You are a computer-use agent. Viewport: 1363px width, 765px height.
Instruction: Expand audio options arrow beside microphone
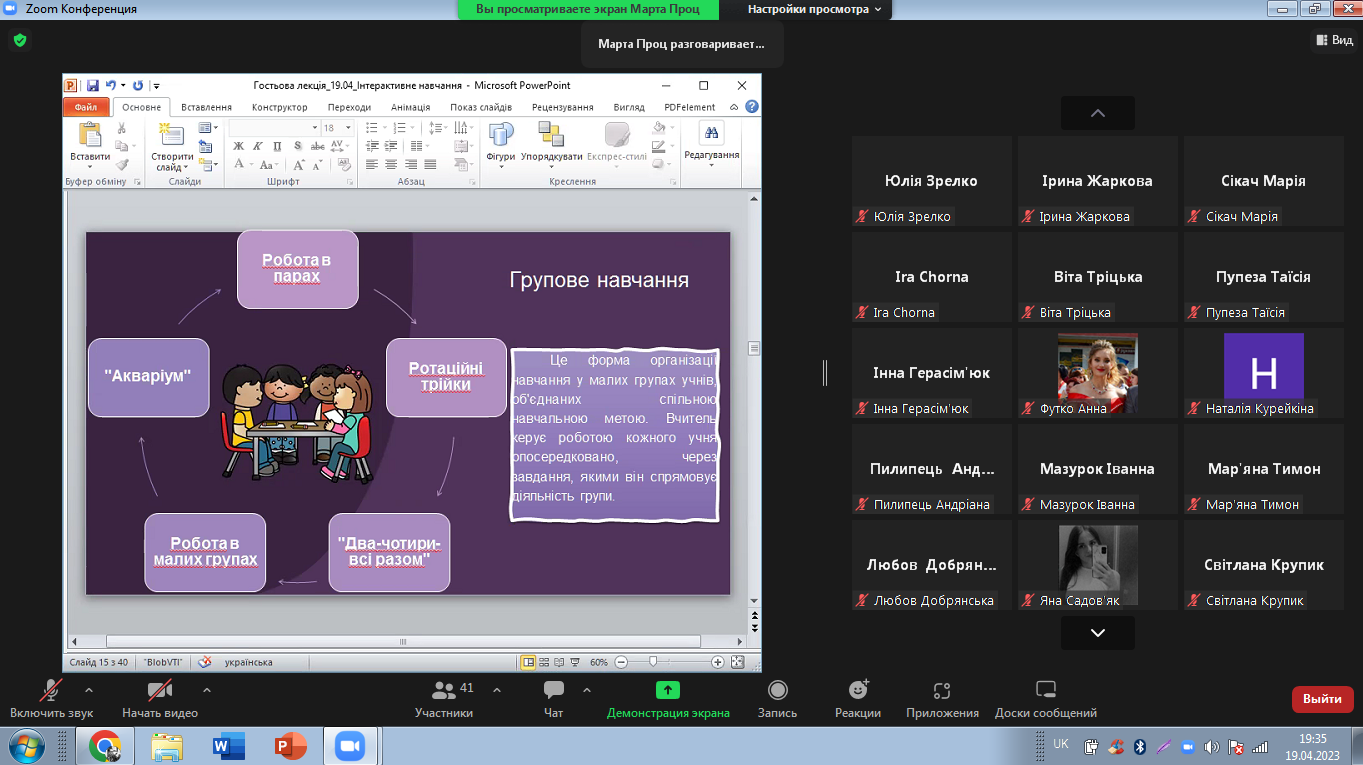(x=89, y=690)
